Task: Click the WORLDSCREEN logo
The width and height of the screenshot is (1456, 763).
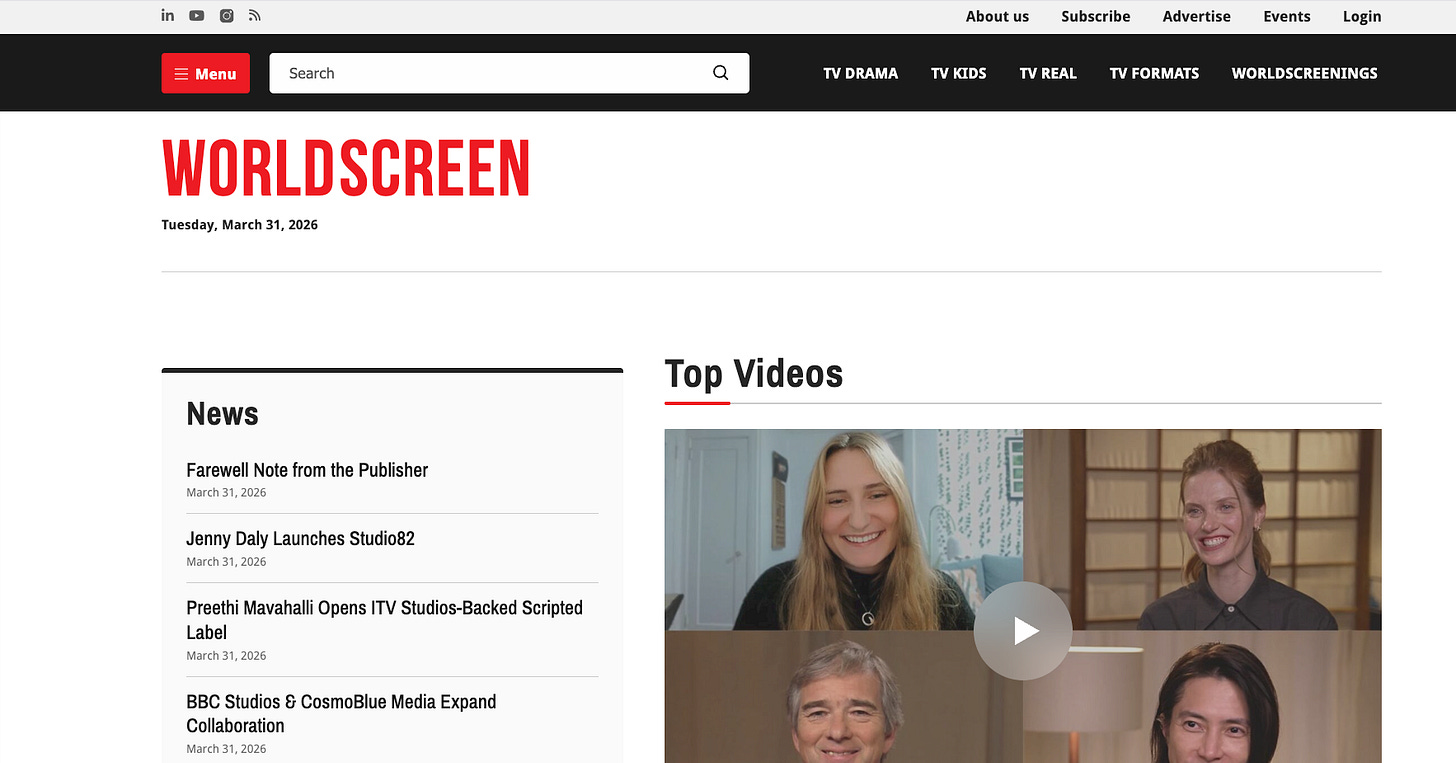Action: pos(346,167)
